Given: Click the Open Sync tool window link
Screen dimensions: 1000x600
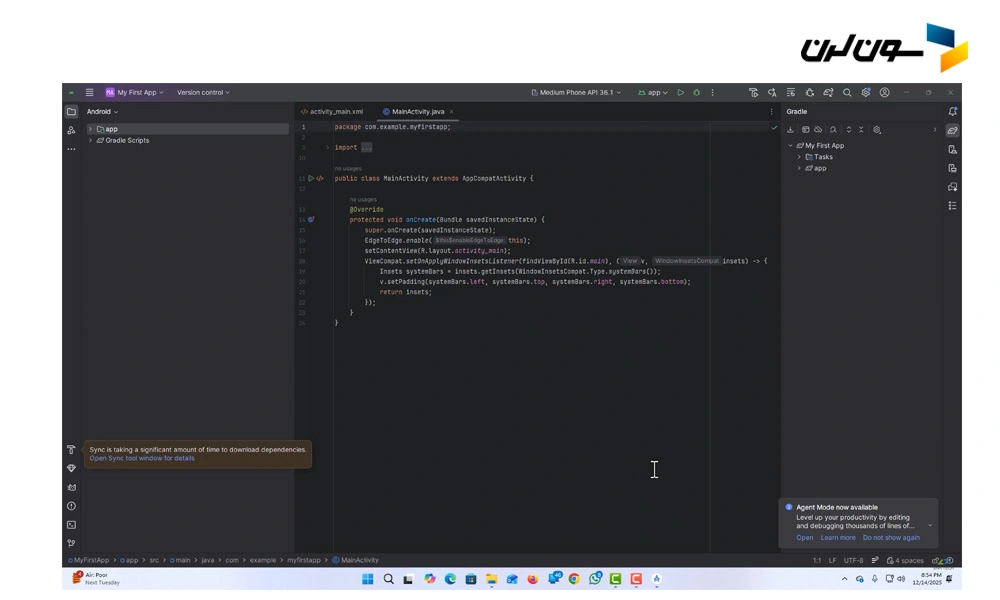Looking at the screenshot, I should point(142,458).
